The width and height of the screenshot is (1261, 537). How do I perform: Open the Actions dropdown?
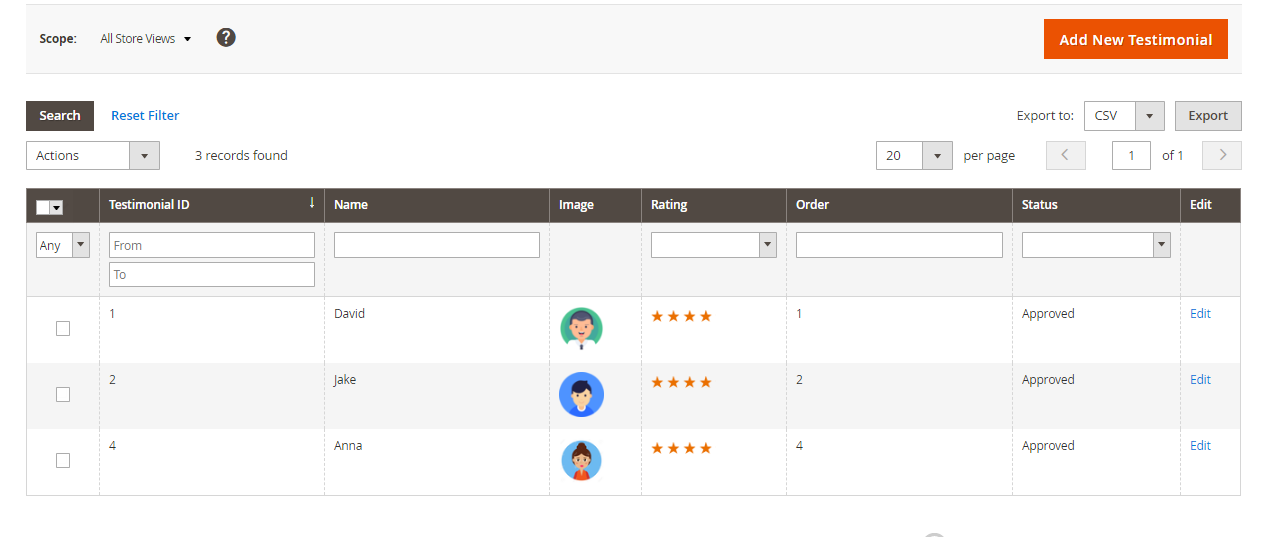tap(92, 155)
